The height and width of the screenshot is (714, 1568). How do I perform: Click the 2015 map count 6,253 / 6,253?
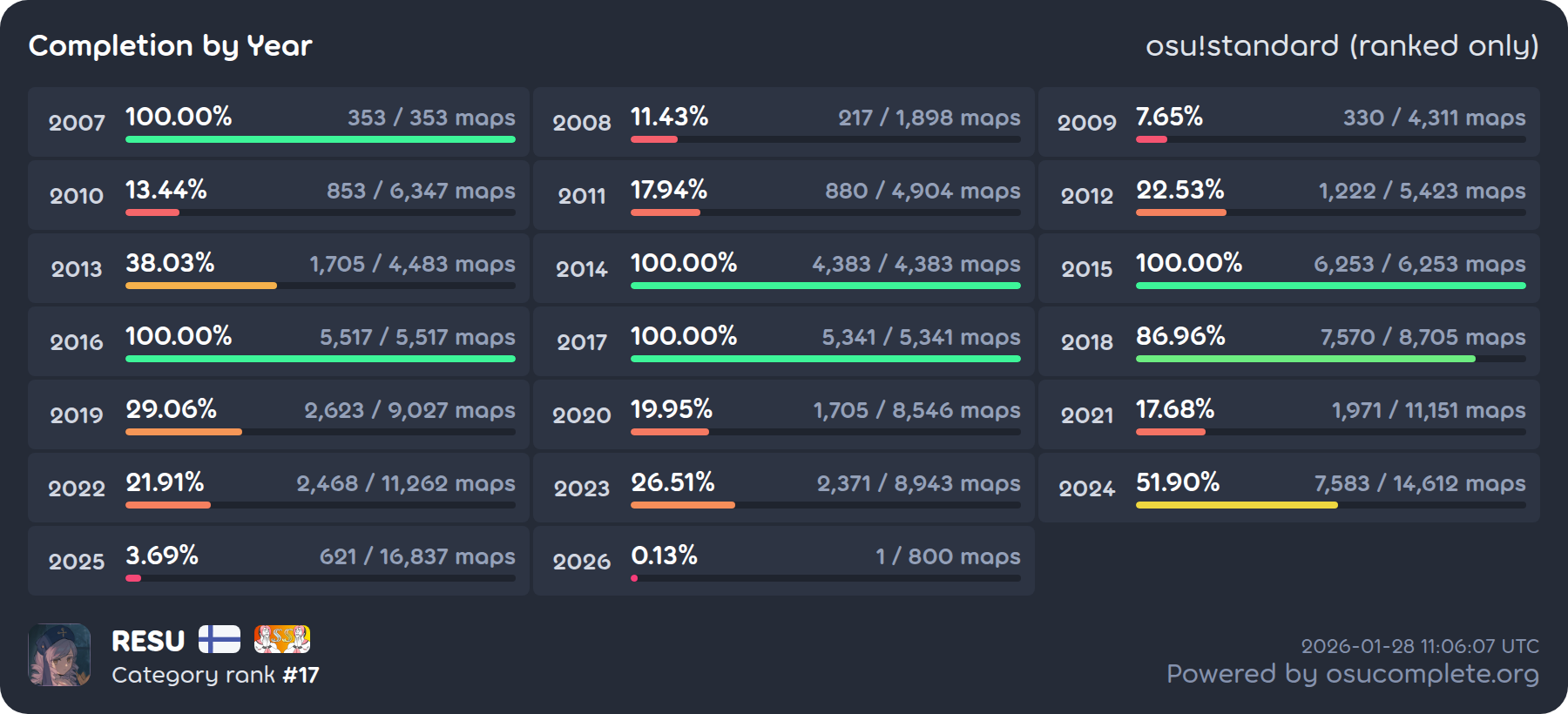click(x=1419, y=264)
